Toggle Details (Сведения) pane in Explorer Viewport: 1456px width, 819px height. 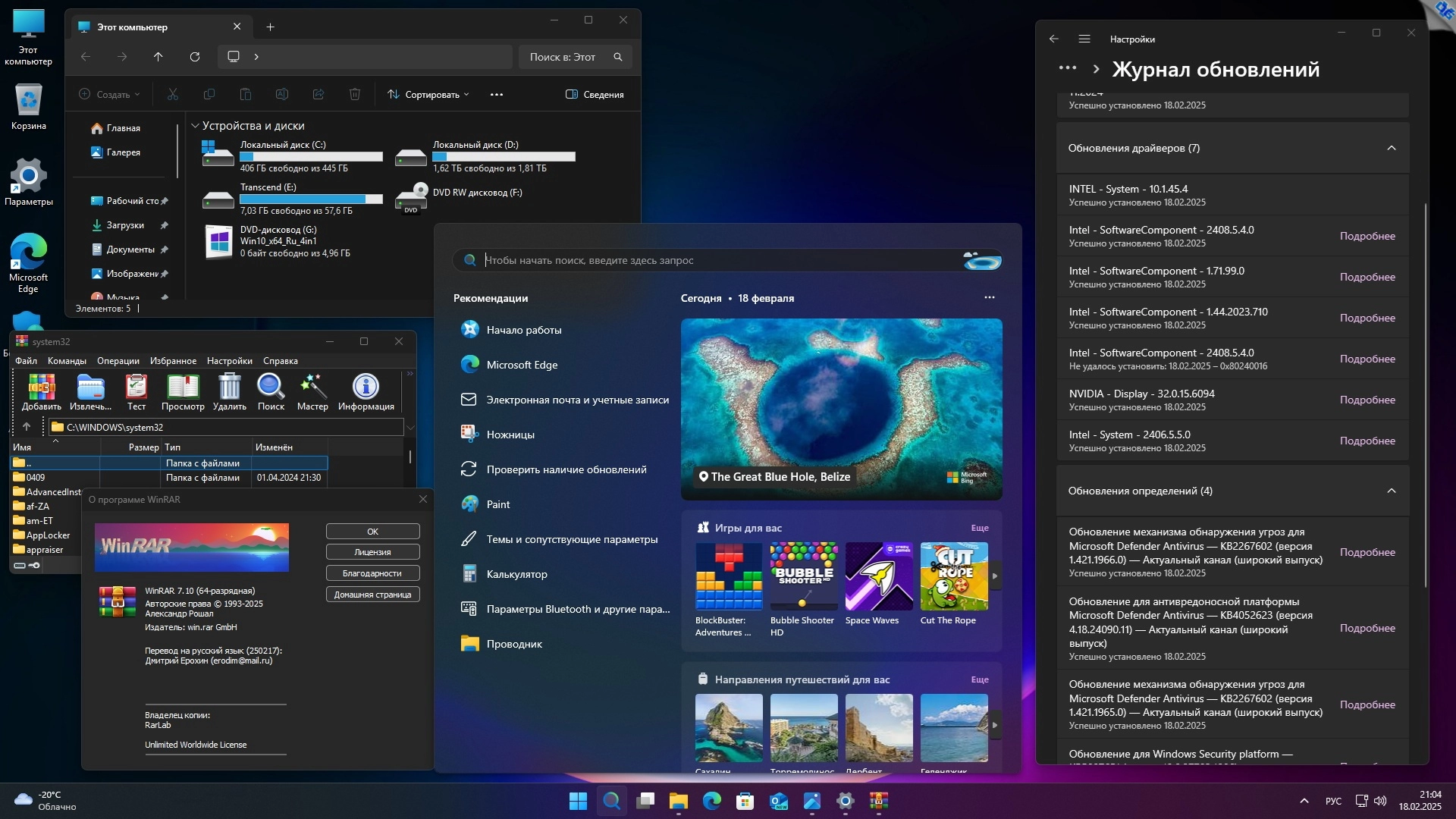click(x=595, y=95)
